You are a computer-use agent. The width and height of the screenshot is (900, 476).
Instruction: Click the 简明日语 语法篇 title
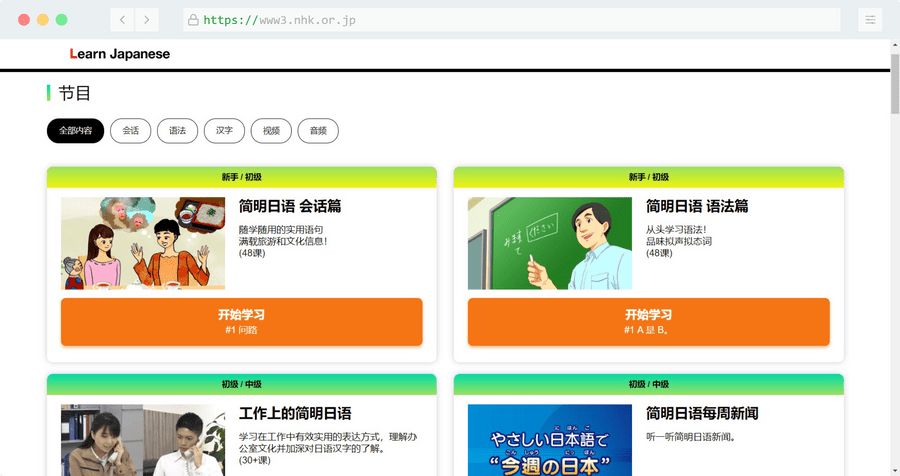point(697,206)
